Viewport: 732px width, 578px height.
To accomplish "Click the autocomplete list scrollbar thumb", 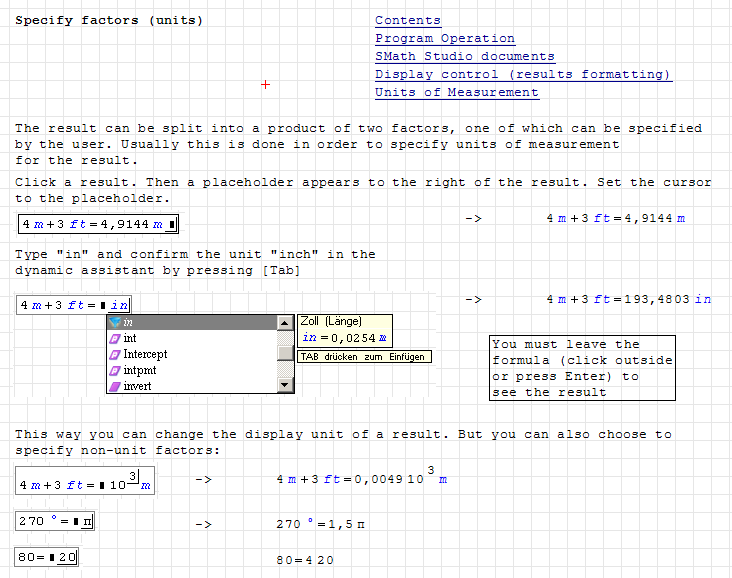I will [x=285, y=352].
